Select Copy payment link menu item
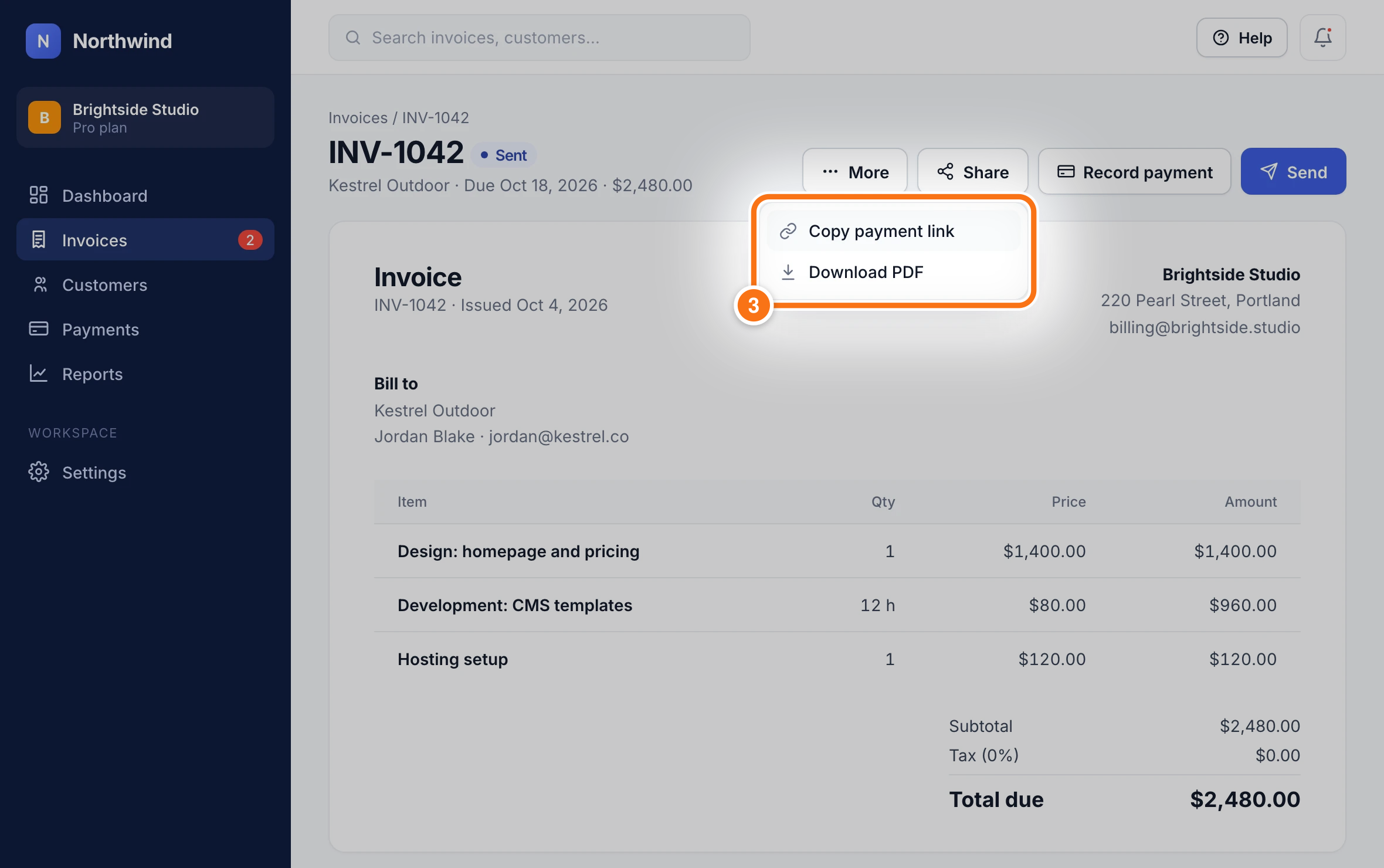This screenshot has width=1384, height=868. 893,231
